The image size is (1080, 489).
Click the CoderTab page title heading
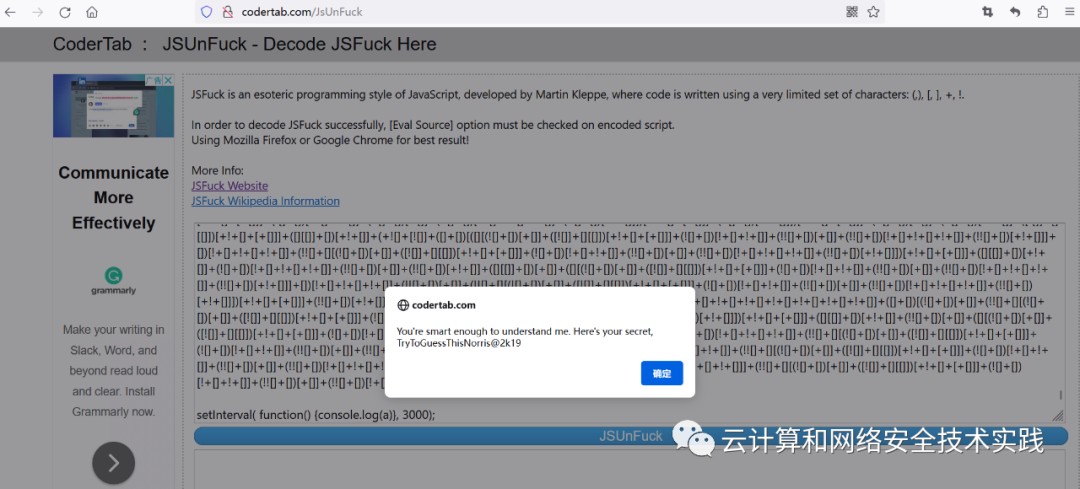point(245,44)
